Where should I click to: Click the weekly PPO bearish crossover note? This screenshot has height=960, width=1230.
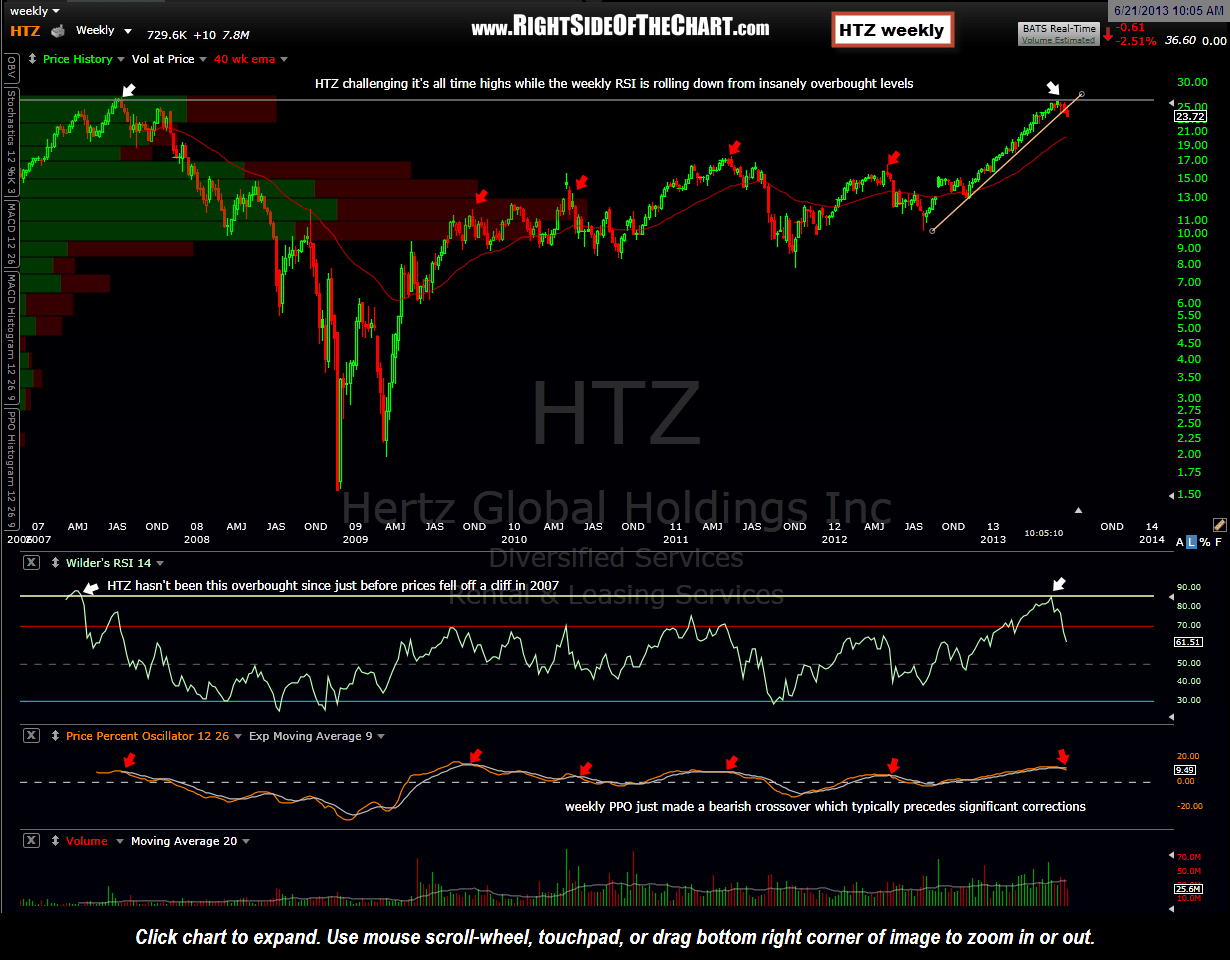tap(825, 806)
